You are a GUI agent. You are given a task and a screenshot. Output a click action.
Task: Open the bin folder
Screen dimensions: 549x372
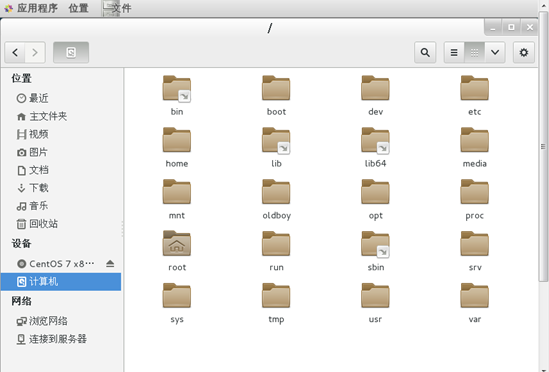(x=177, y=89)
